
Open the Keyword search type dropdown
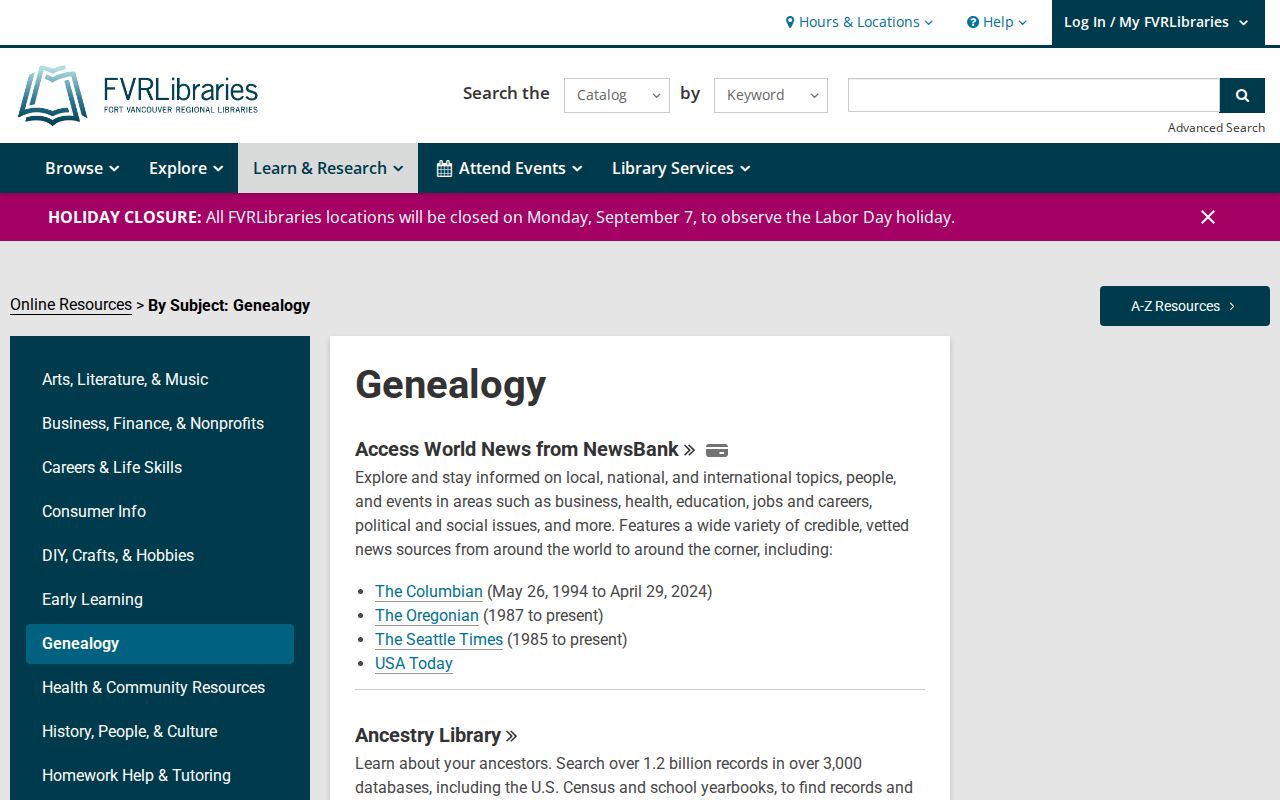771,95
